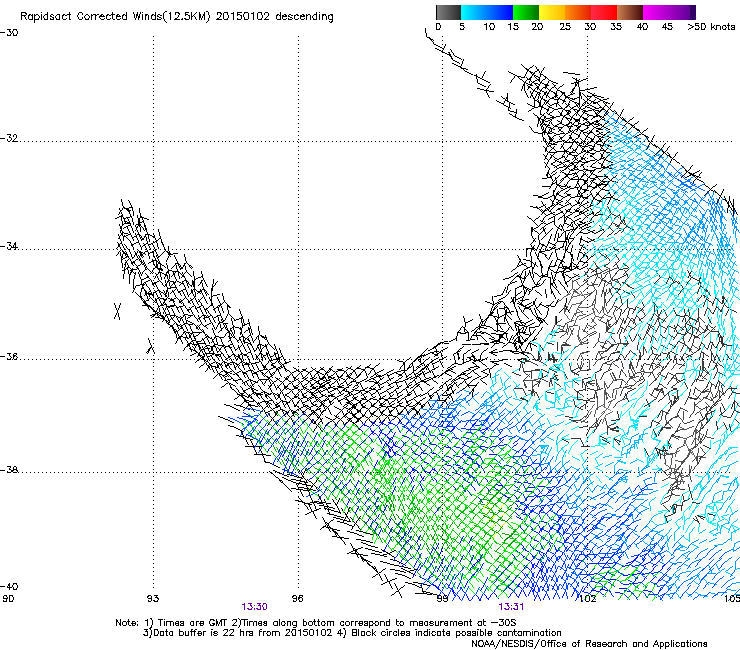
Task: Click the purple '13:30' time label
Action: [x=254, y=607]
